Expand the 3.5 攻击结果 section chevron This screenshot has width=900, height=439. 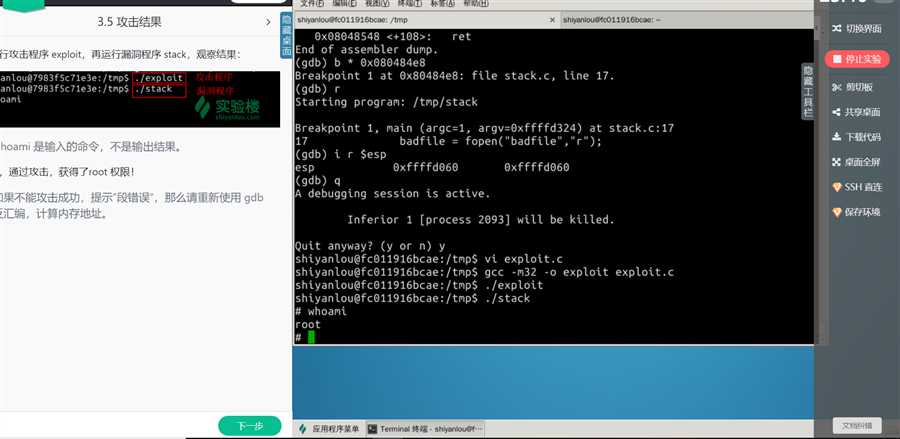coord(268,22)
